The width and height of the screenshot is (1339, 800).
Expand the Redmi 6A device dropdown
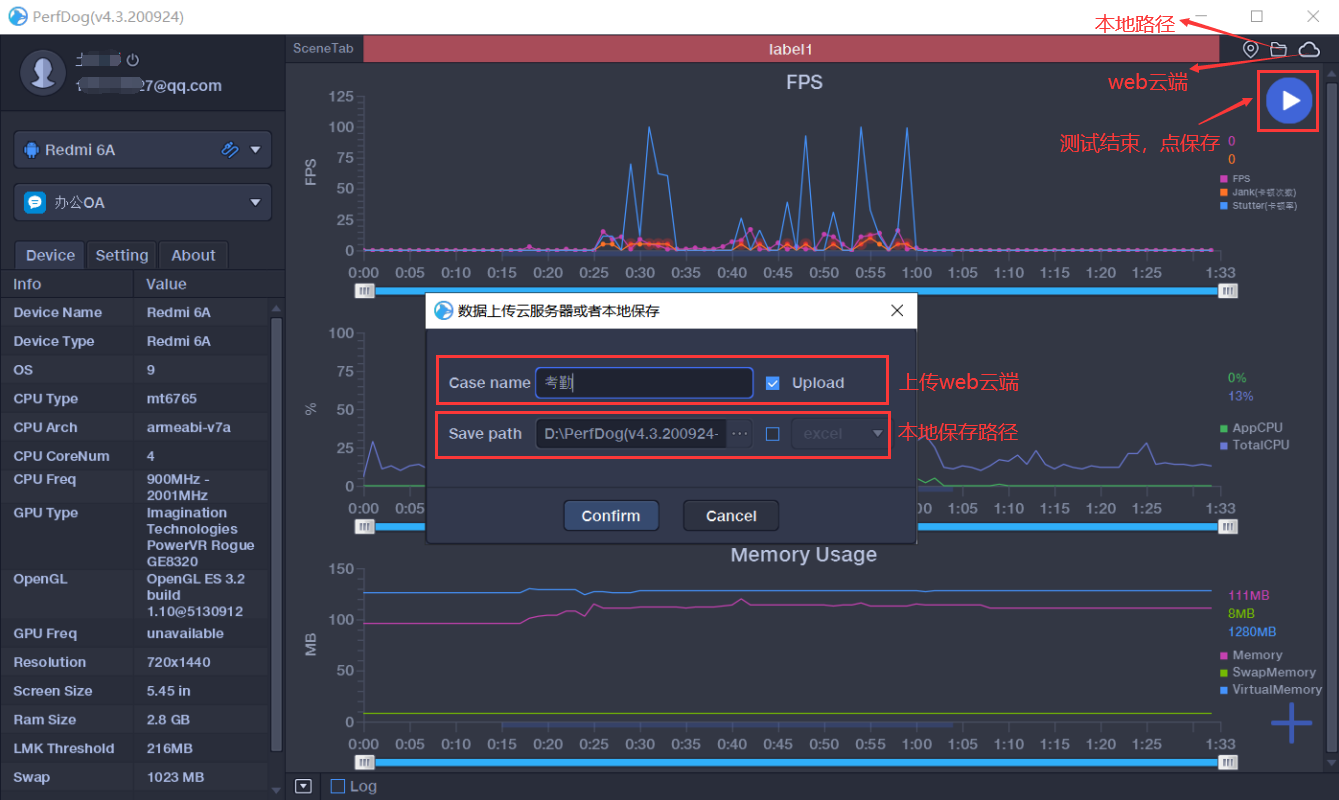(x=255, y=150)
